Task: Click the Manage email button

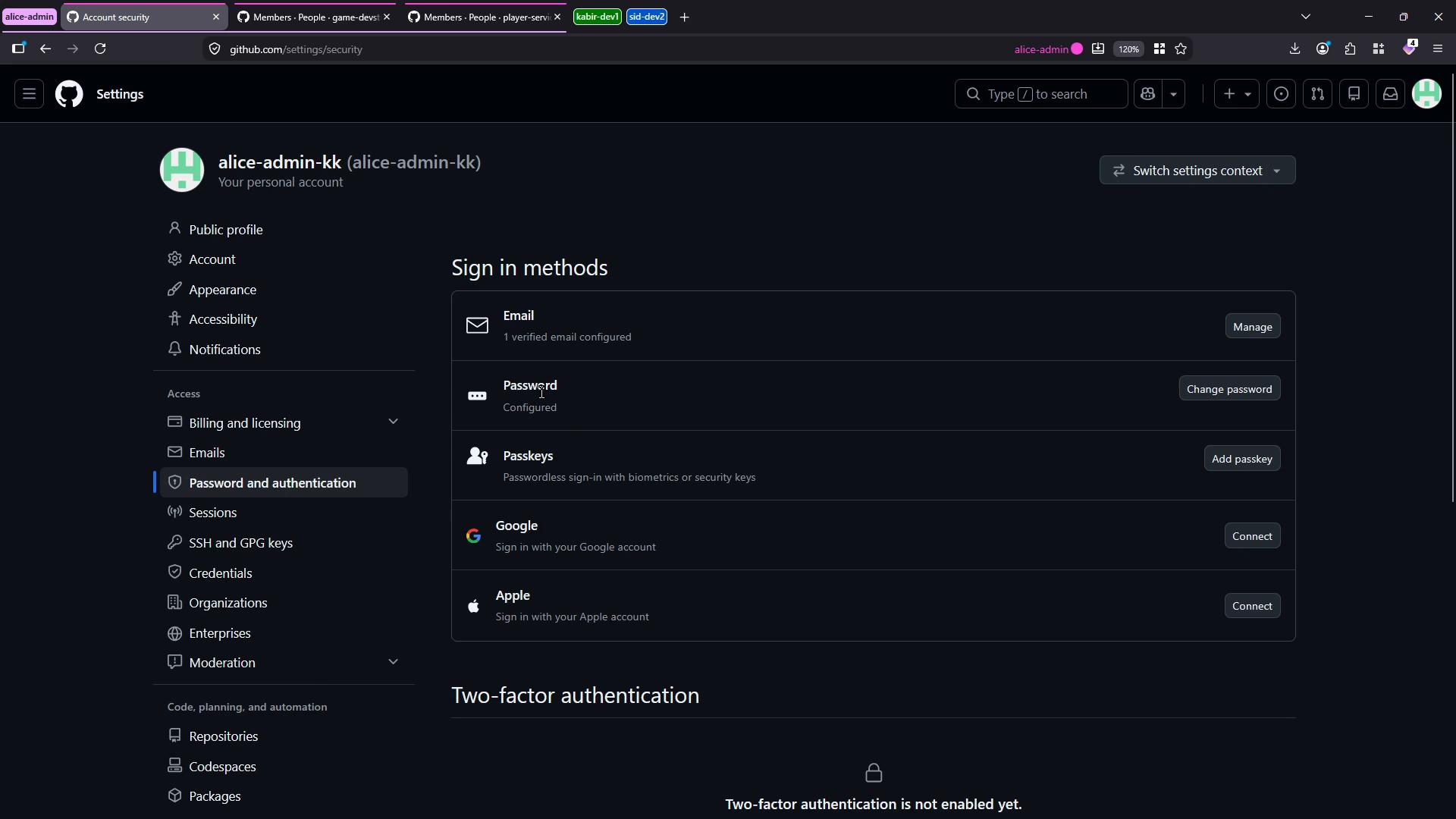Action: pos(1253,327)
